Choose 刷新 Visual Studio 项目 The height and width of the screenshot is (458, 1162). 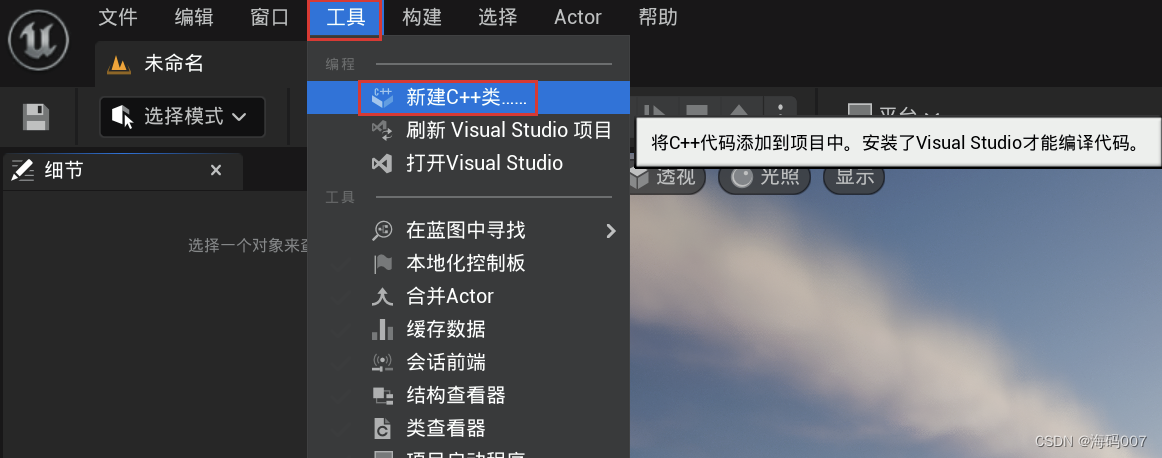tap(468, 130)
